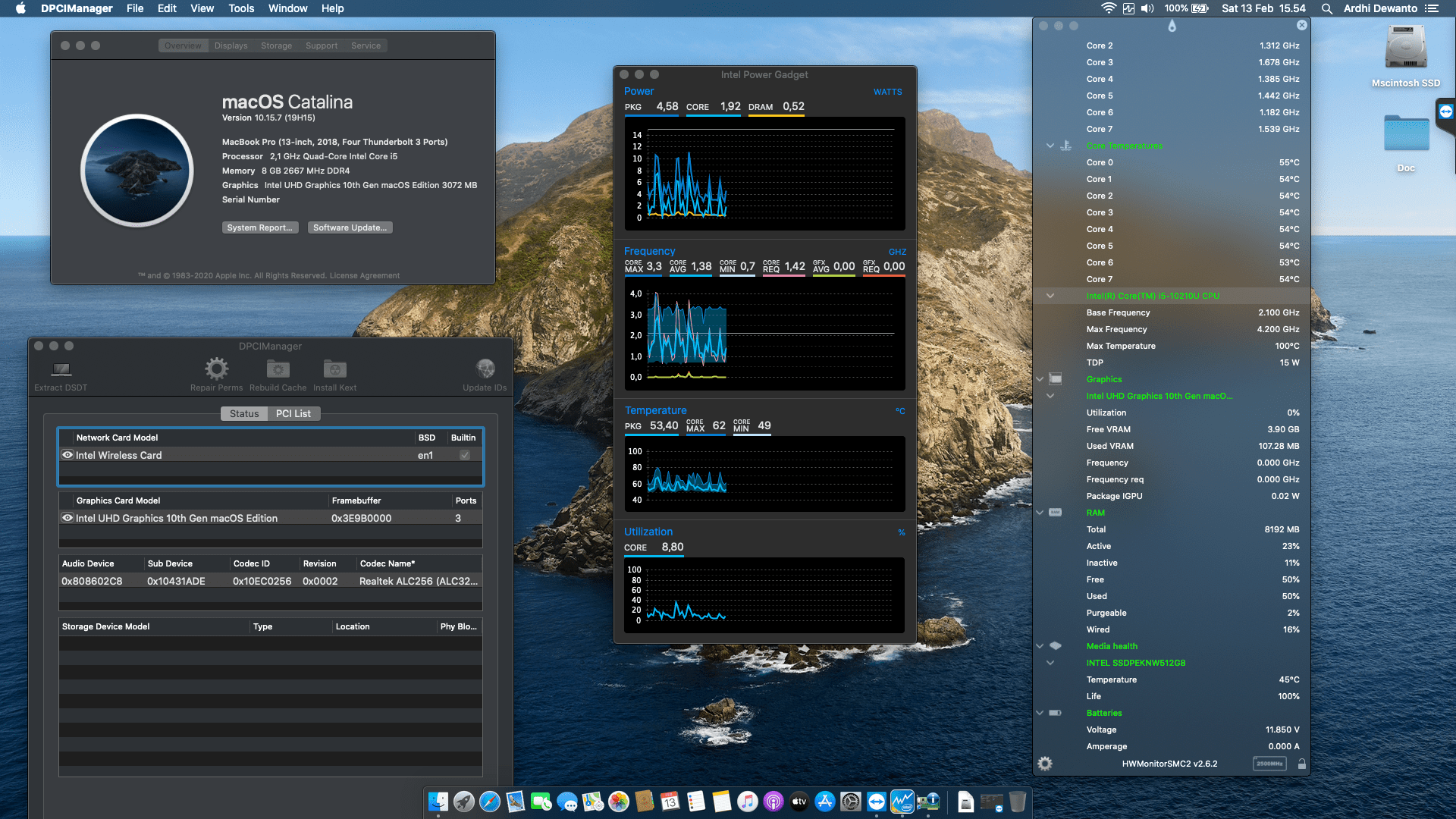Click the droplet icon atop HWMonitor panel

click(x=1172, y=26)
